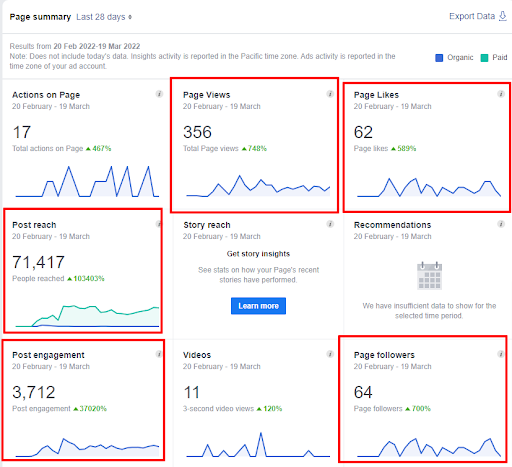Click the 3,712 post engagement value
The height and width of the screenshot is (467, 512).
(34, 392)
